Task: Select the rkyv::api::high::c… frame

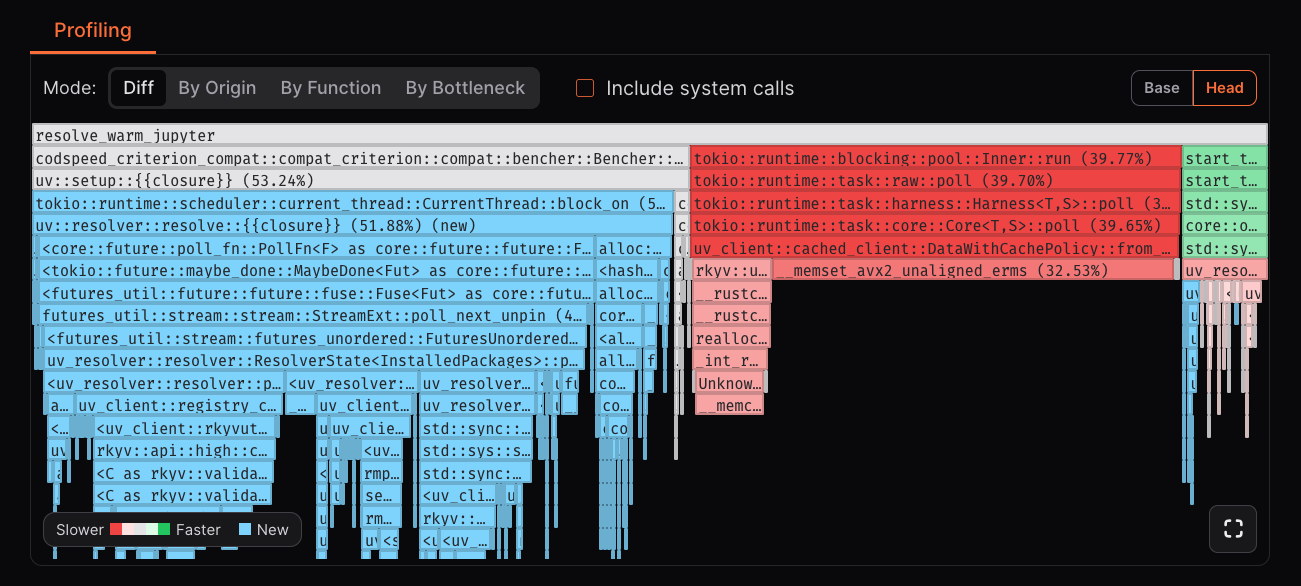Action: [x=183, y=450]
